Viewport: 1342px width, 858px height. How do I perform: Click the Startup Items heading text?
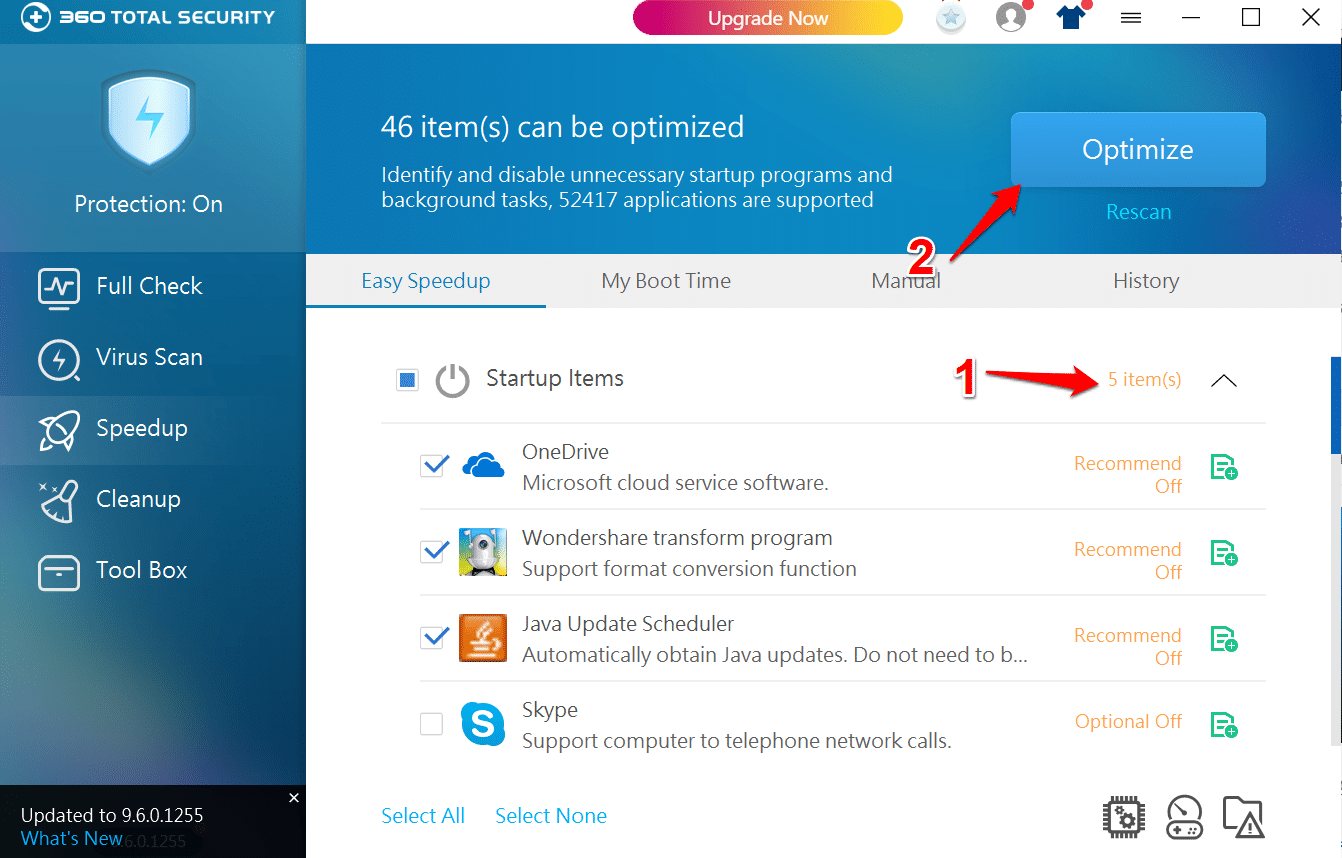[x=555, y=379]
